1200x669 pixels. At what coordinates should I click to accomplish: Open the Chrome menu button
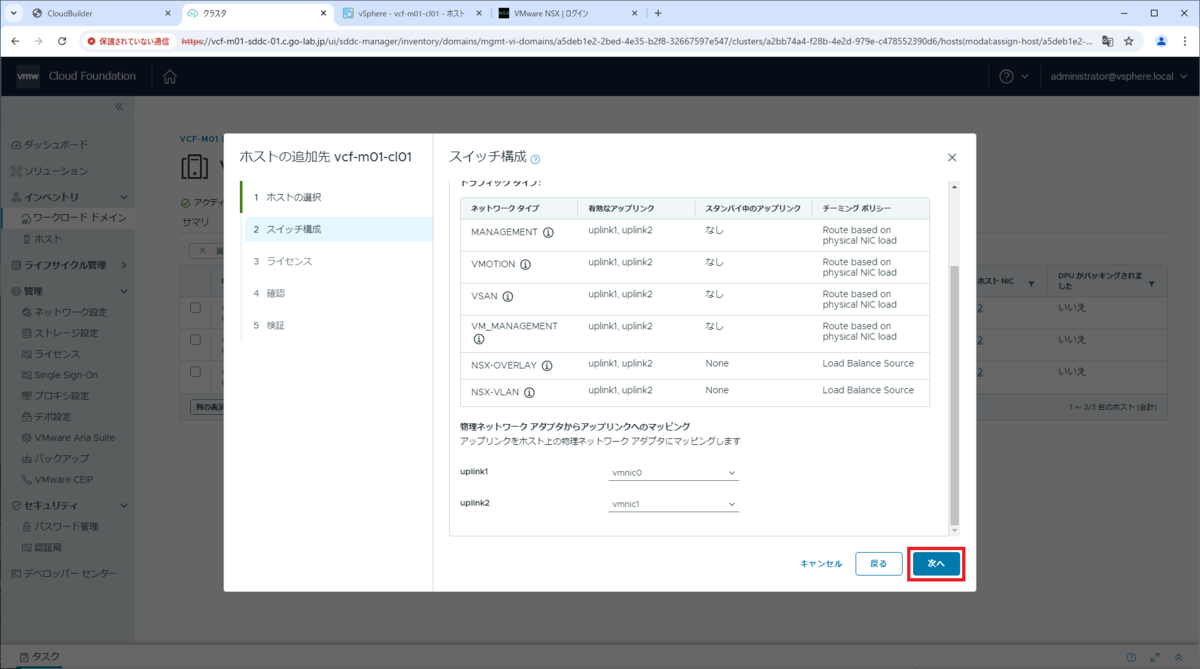pyautogui.click(x=1184, y=41)
